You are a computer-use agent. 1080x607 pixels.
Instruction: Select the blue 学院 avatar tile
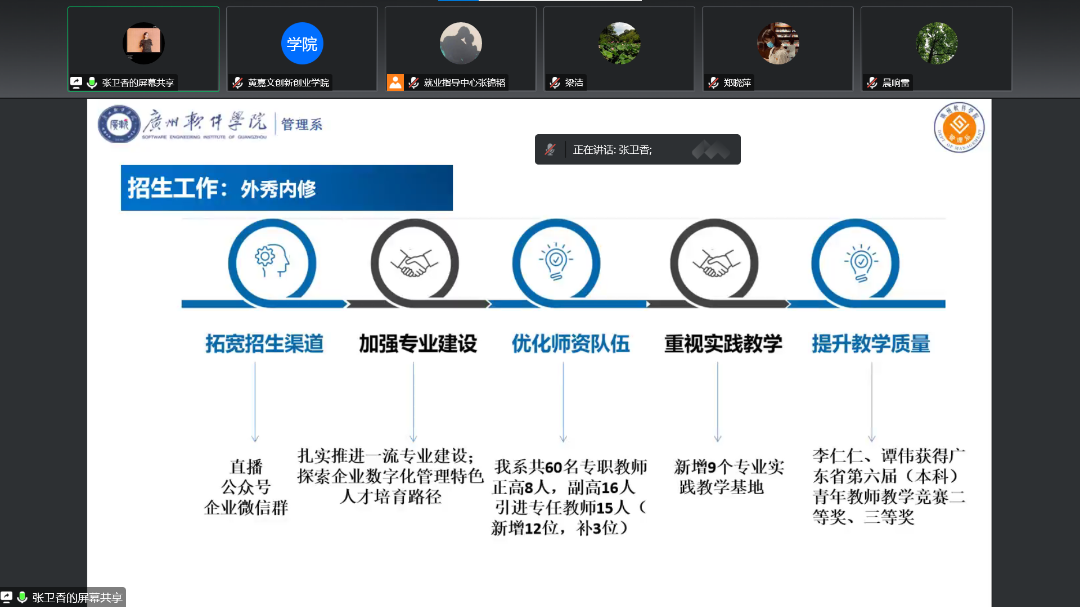(302, 43)
